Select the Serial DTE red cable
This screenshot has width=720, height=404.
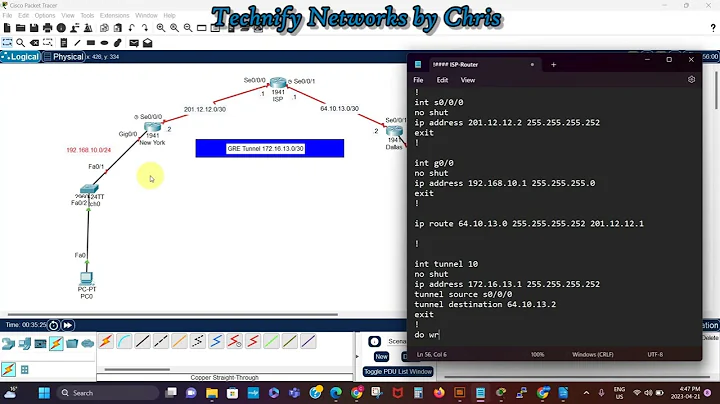[253, 342]
